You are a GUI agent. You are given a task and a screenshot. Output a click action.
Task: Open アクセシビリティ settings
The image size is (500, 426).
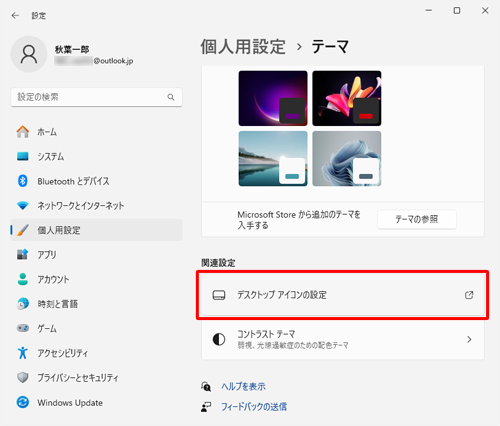[x=96, y=353]
